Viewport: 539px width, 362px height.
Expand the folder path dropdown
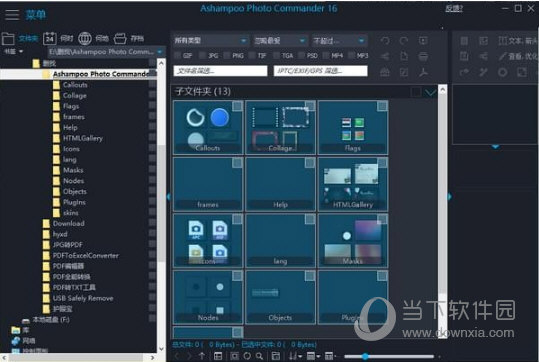click(160, 52)
